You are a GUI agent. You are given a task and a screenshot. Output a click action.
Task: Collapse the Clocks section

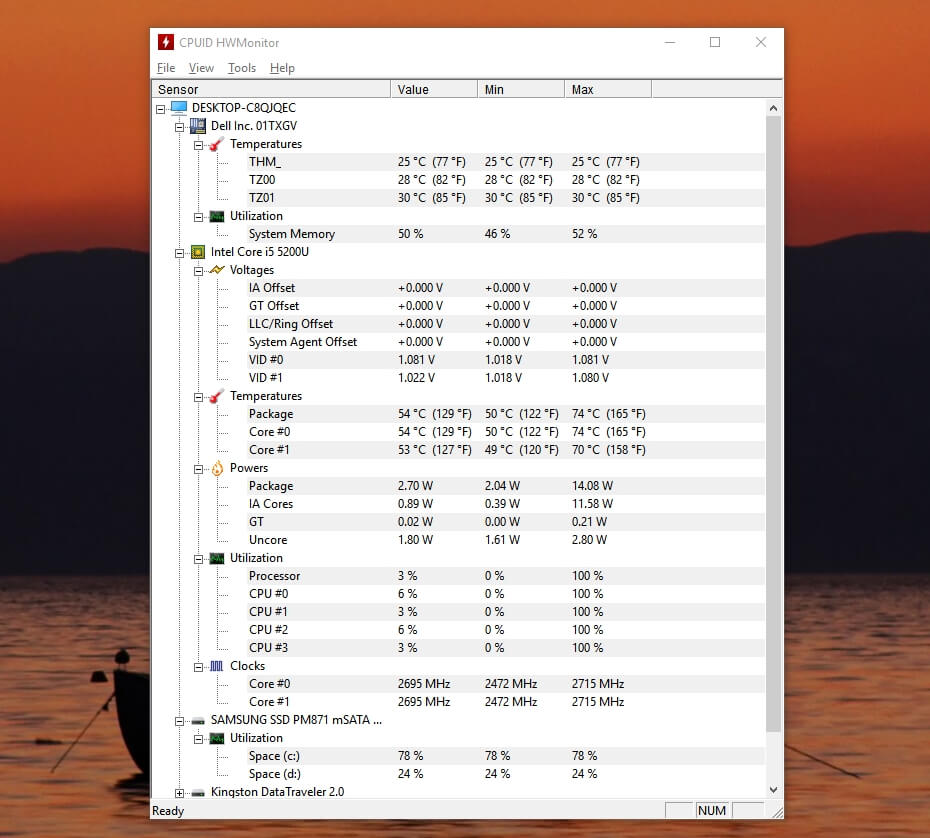point(197,666)
